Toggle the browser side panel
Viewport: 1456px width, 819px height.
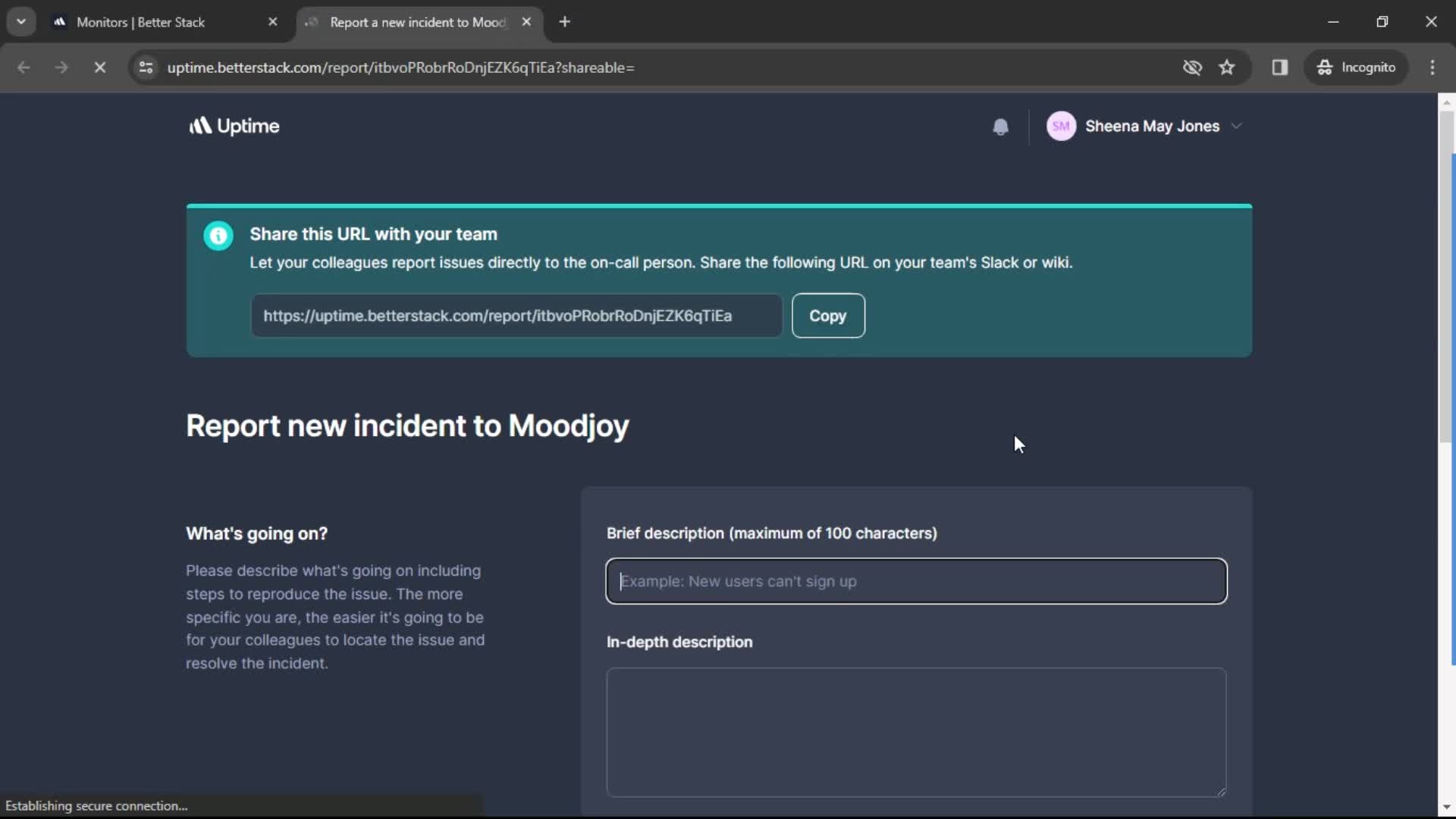[1280, 67]
